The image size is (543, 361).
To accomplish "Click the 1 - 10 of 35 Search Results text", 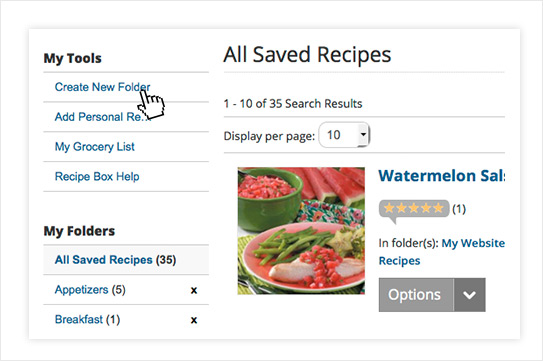I will click(x=293, y=104).
